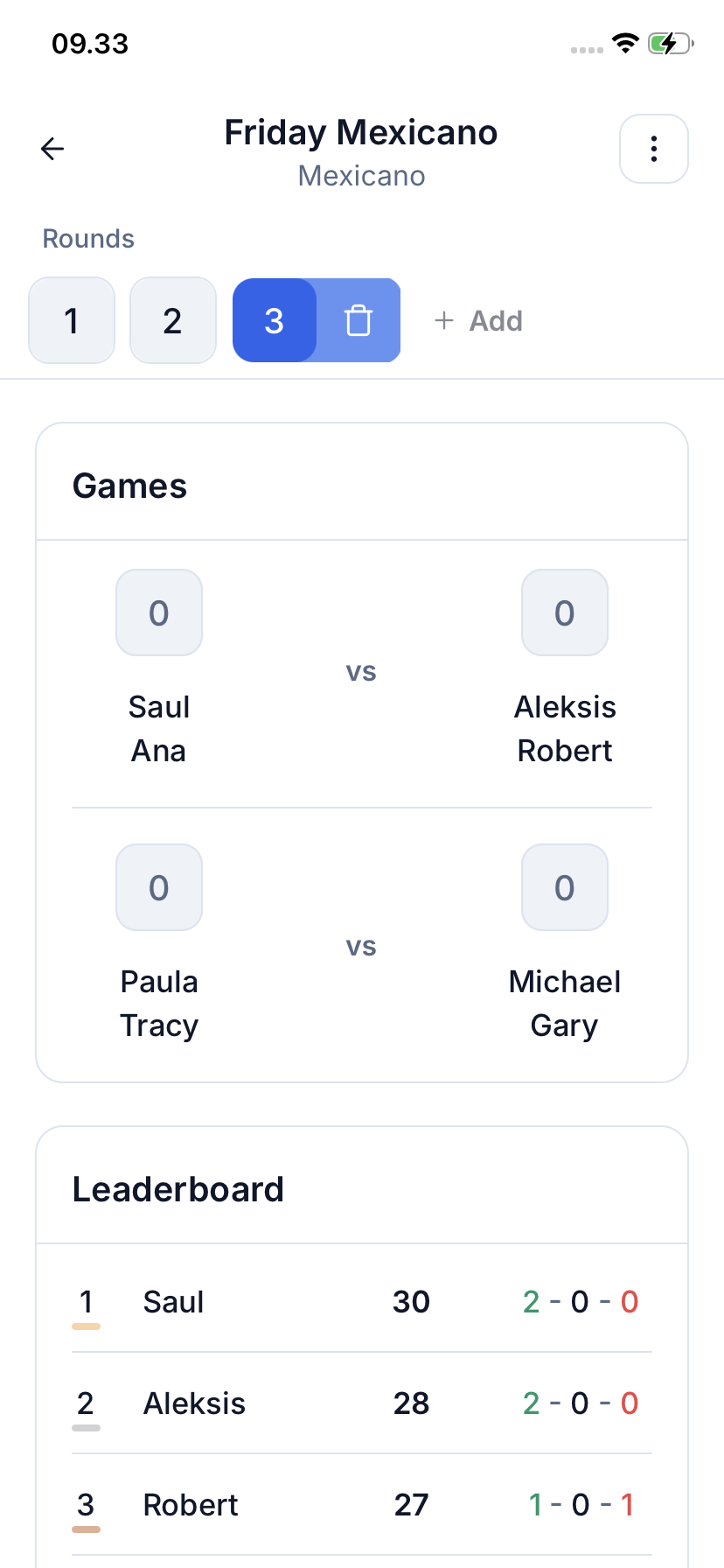
Task: Edit score for Saul and Ana
Action: tap(159, 613)
